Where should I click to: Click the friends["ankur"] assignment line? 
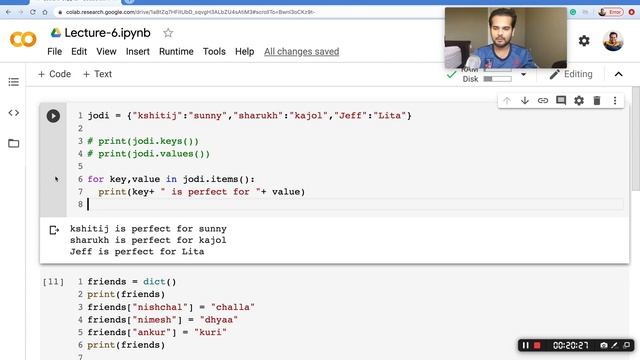pos(157,332)
